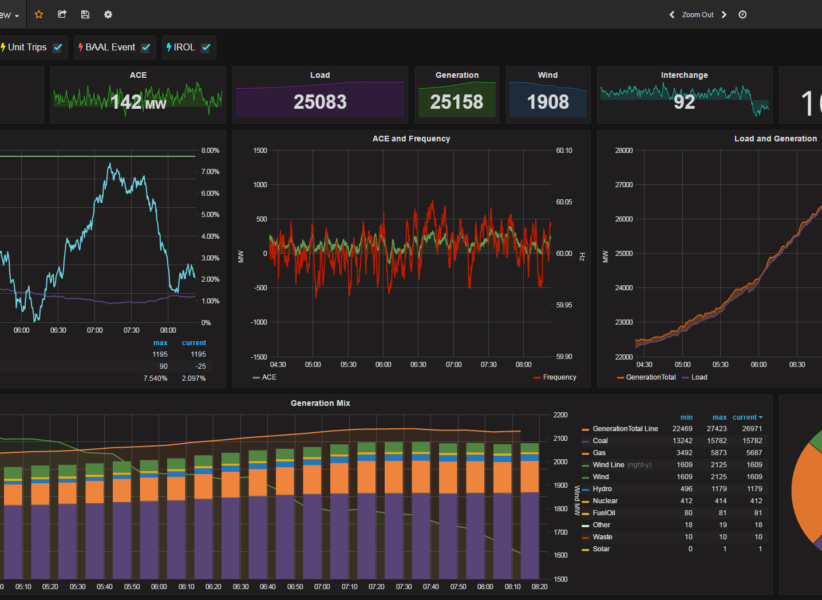Open Load and Generation panel title

coord(775,138)
